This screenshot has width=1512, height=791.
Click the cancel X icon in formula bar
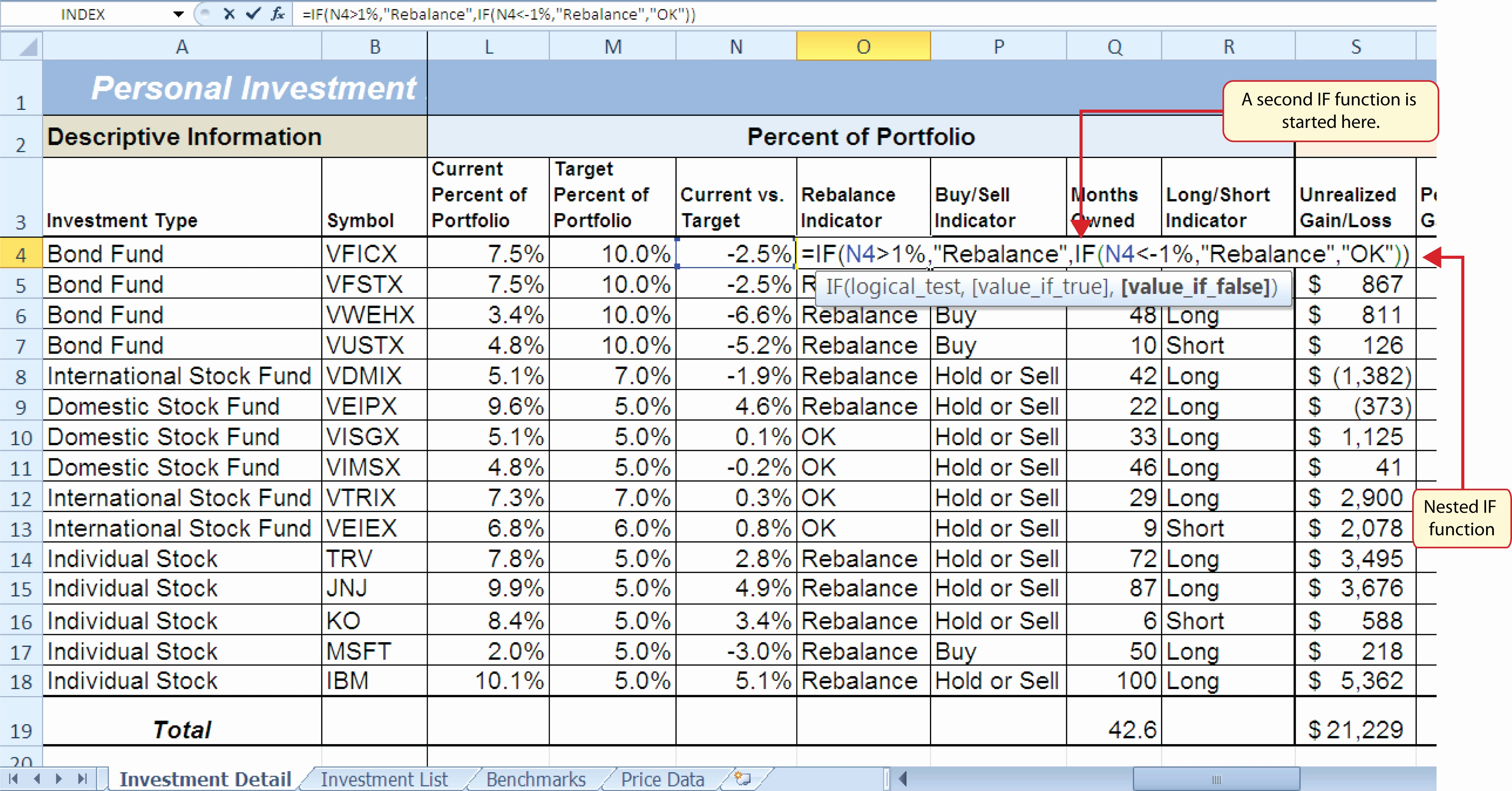pos(230,13)
